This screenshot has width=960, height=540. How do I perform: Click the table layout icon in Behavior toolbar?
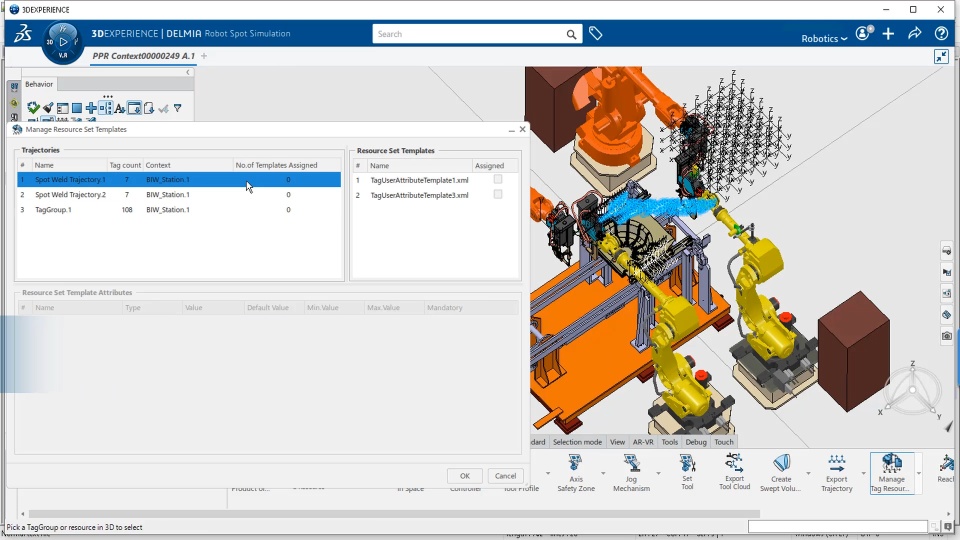pos(62,108)
